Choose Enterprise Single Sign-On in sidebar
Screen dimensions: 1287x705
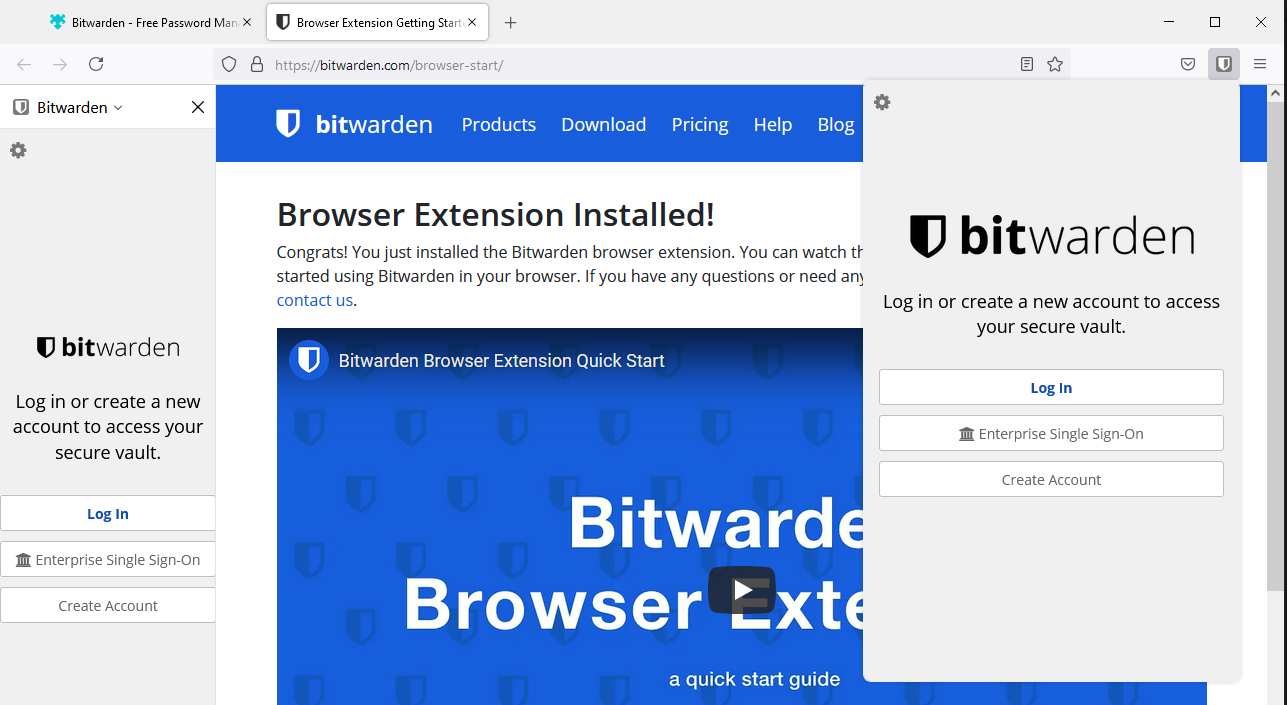108,559
